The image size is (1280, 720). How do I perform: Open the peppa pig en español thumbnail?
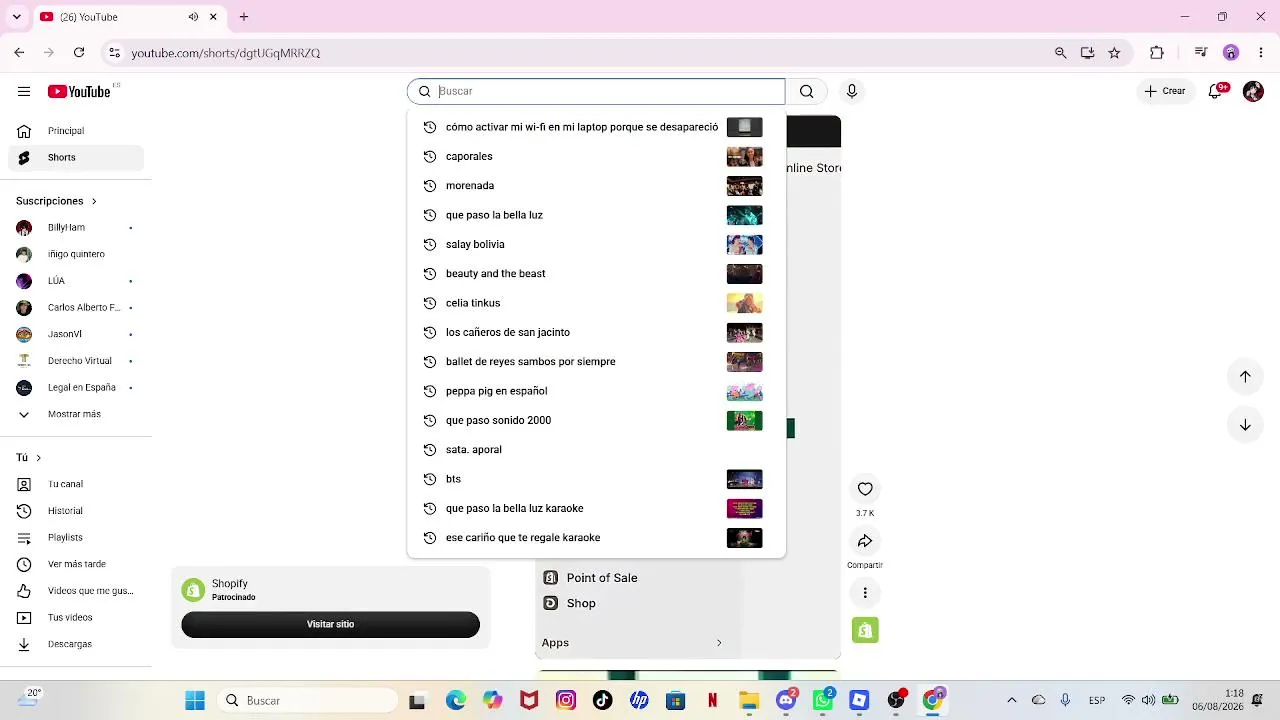pyautogui.click(x=744, y=391)
